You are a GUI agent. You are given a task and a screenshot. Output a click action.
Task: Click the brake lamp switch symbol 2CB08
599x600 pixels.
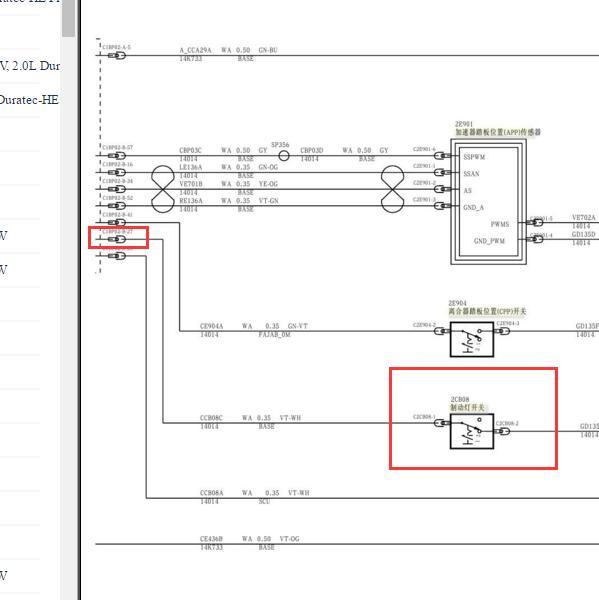pos(472,431)
